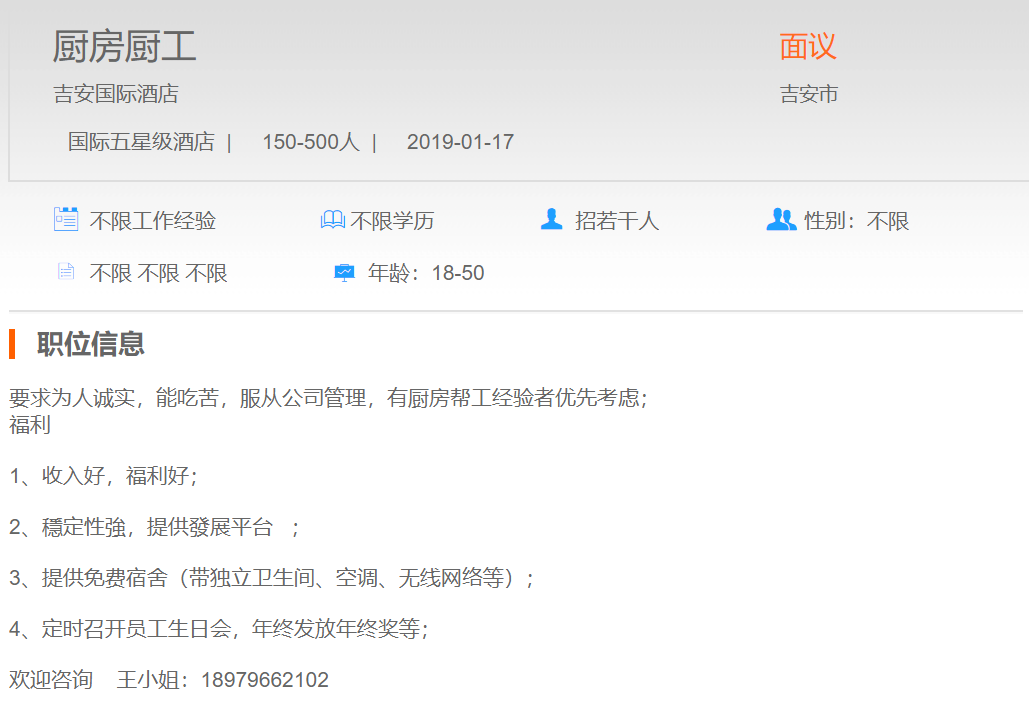Click the 不限学历 education label
Viewport: 1029px width, 708px height.
click(x=392, y=221)
